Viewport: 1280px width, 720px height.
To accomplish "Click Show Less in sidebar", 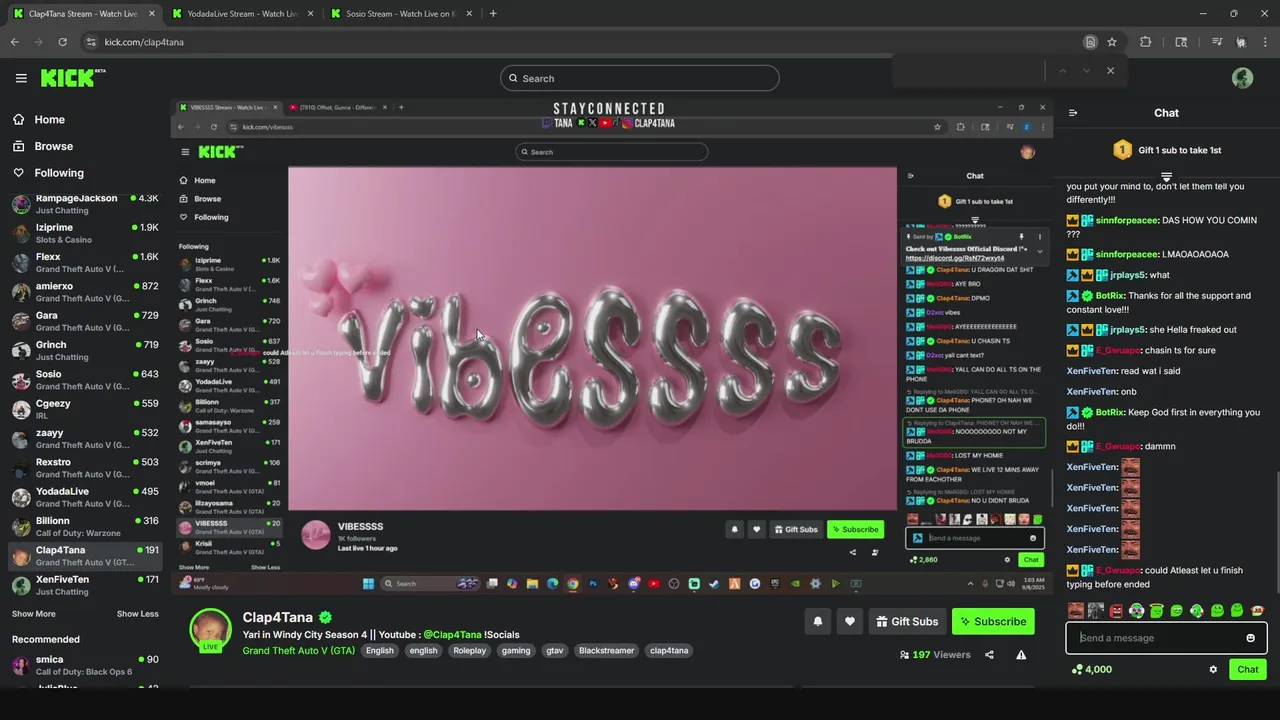I will tap(138, 614).
